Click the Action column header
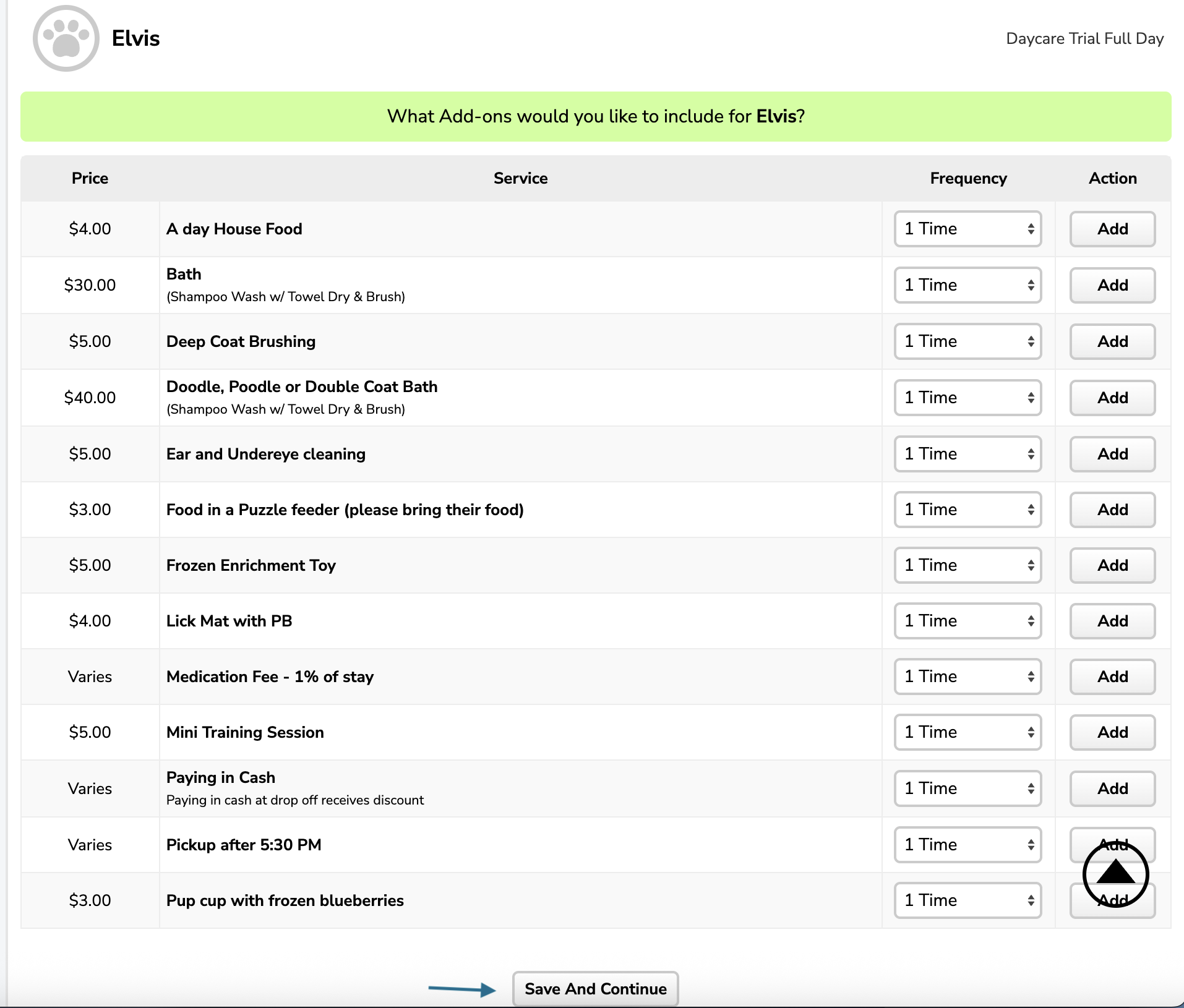 point(1112,178)
